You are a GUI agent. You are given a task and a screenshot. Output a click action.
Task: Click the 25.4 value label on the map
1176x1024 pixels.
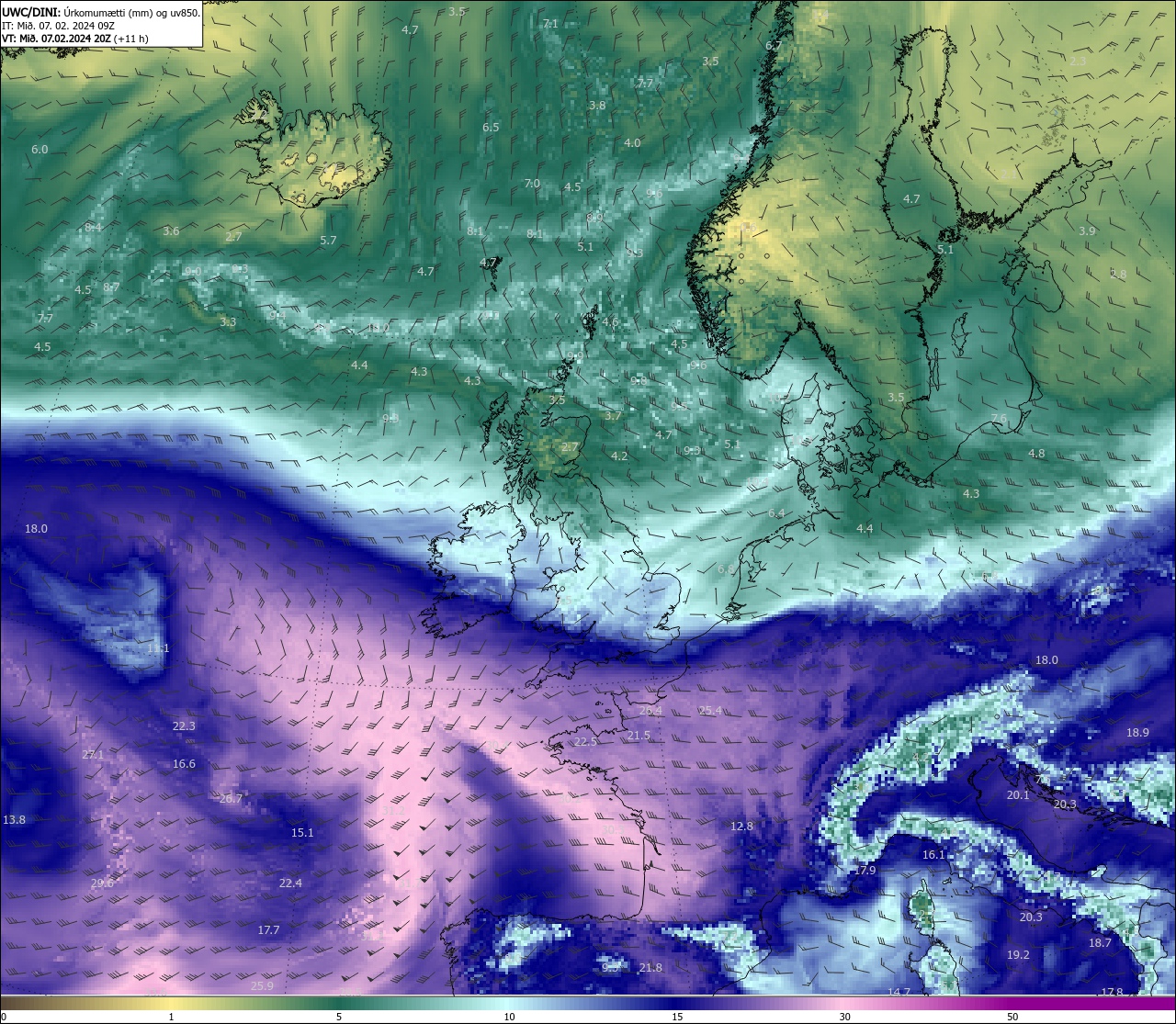click(710, 711)
